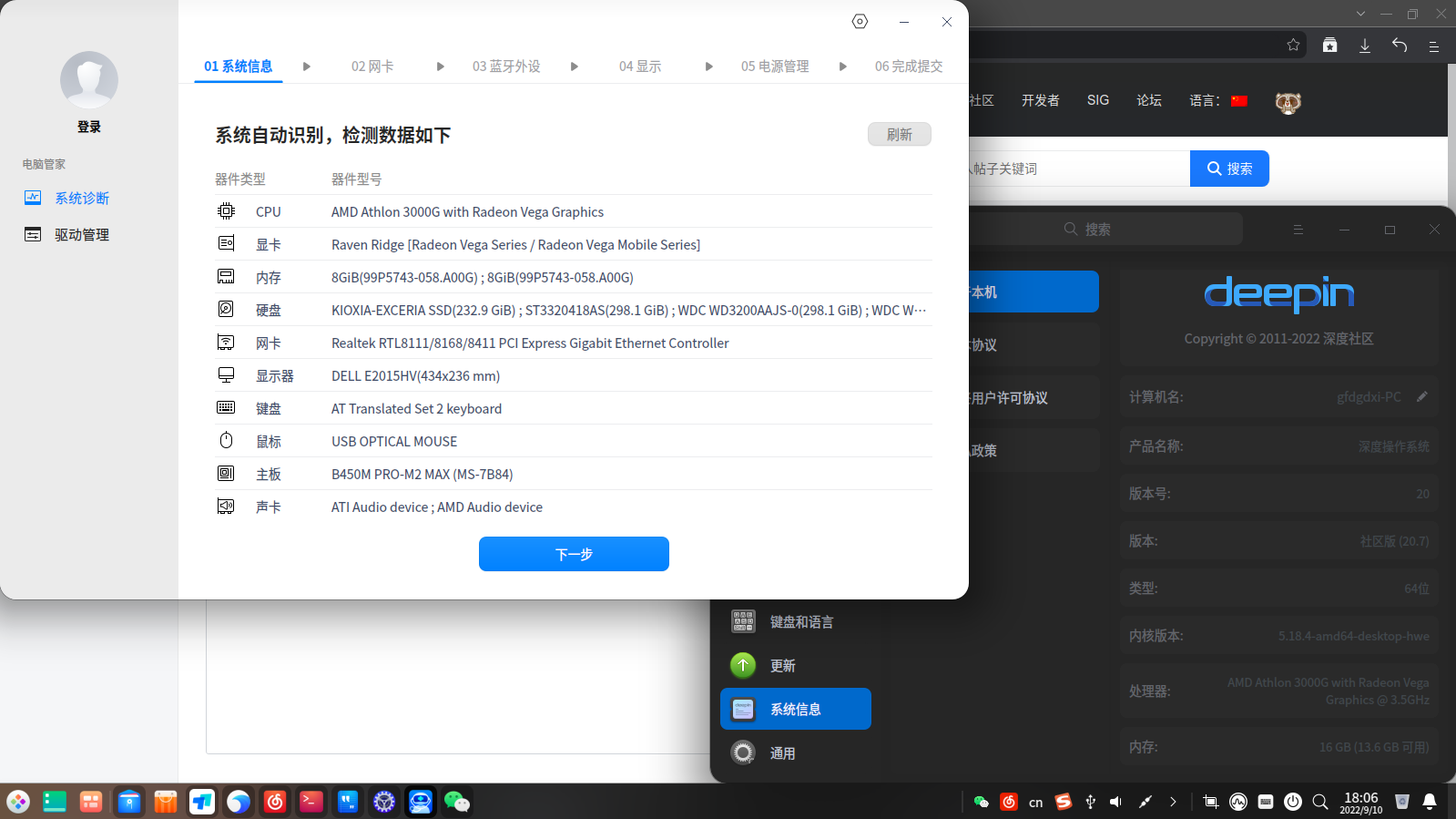Click the browser bookmark star icon
Image resolution: width=1456 pixels, height=819 pixels.
pyautogui.click(x=1293, y=45)
